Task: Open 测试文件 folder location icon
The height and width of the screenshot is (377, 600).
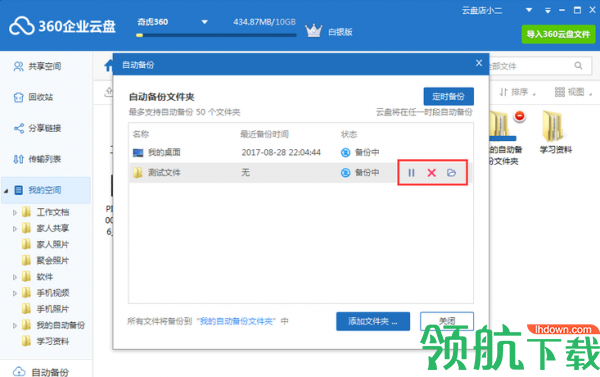Action: pos(452,173)
